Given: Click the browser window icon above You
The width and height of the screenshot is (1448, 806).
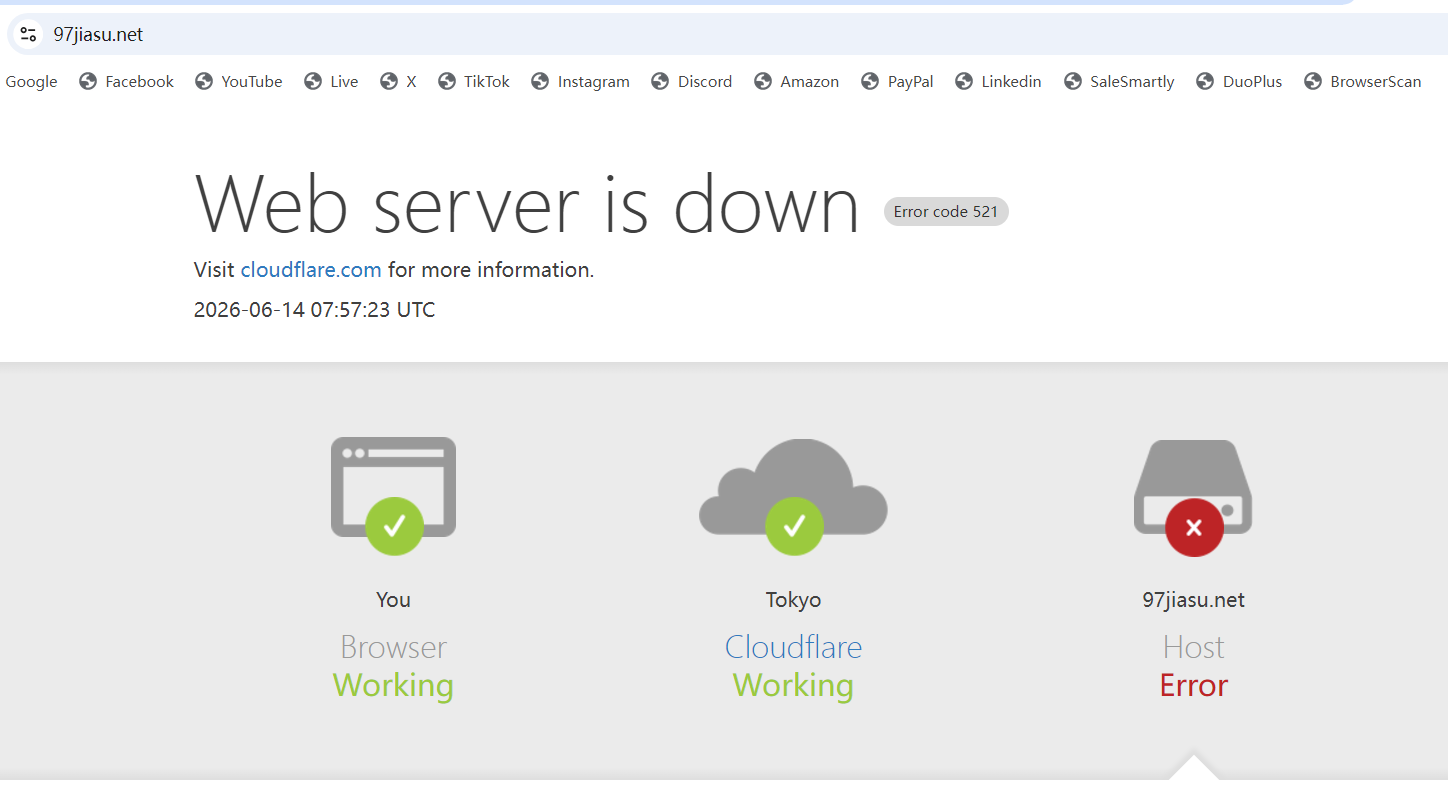Looking at the screenshot, I should pos(393,487).
